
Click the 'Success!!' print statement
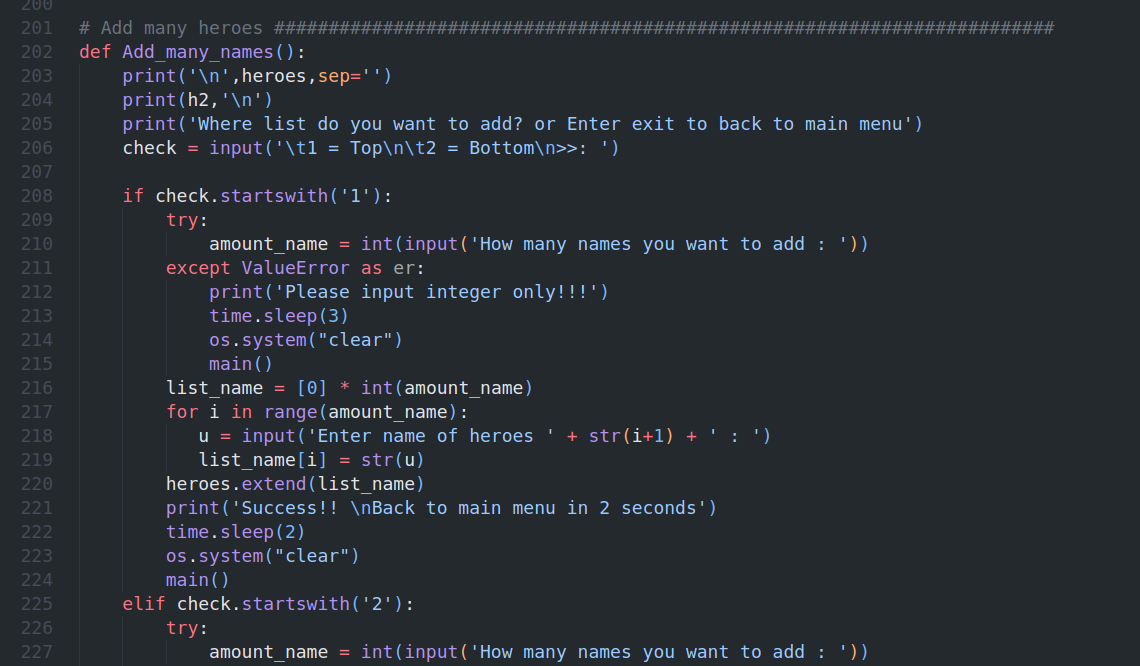click(441, 508)
